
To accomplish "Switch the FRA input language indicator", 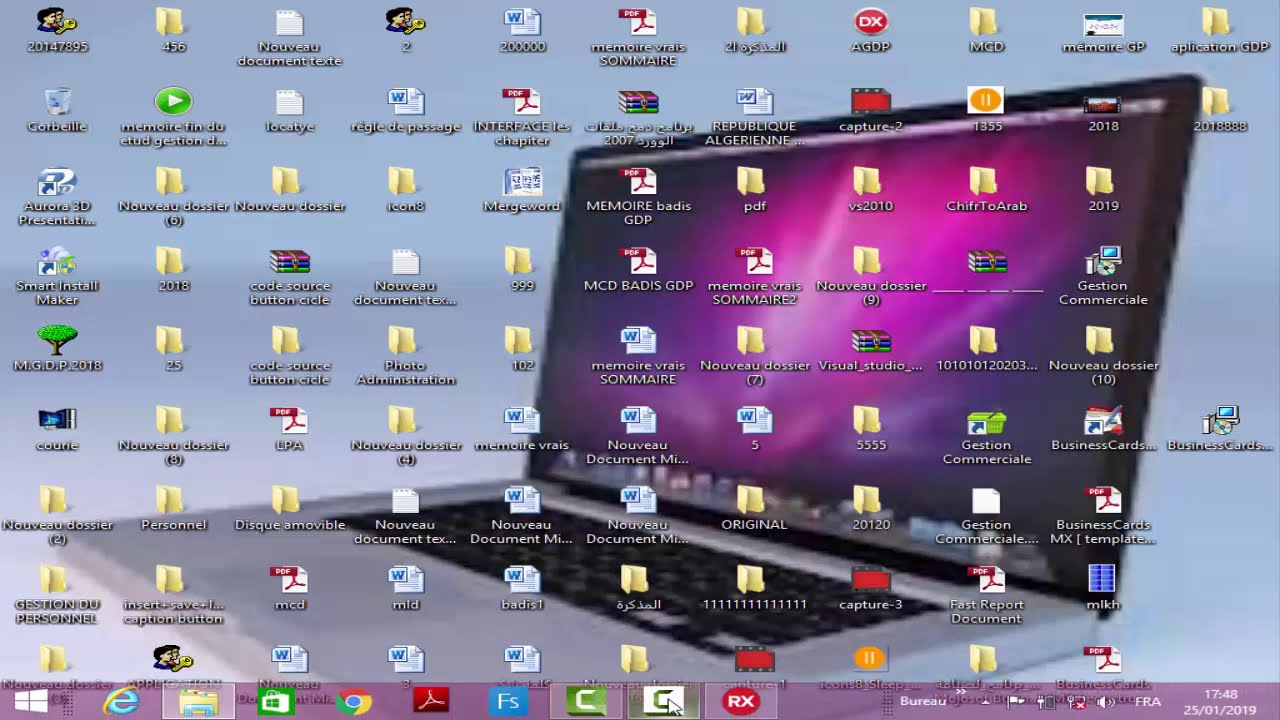I will click(x=1148, y=702).
